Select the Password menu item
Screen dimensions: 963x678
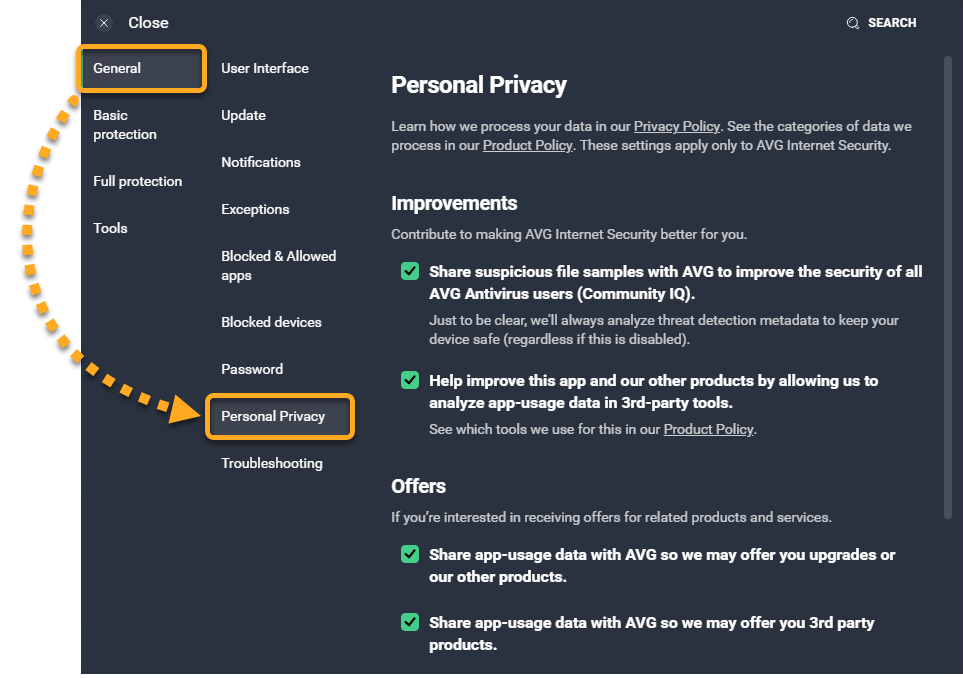(252, 369)
